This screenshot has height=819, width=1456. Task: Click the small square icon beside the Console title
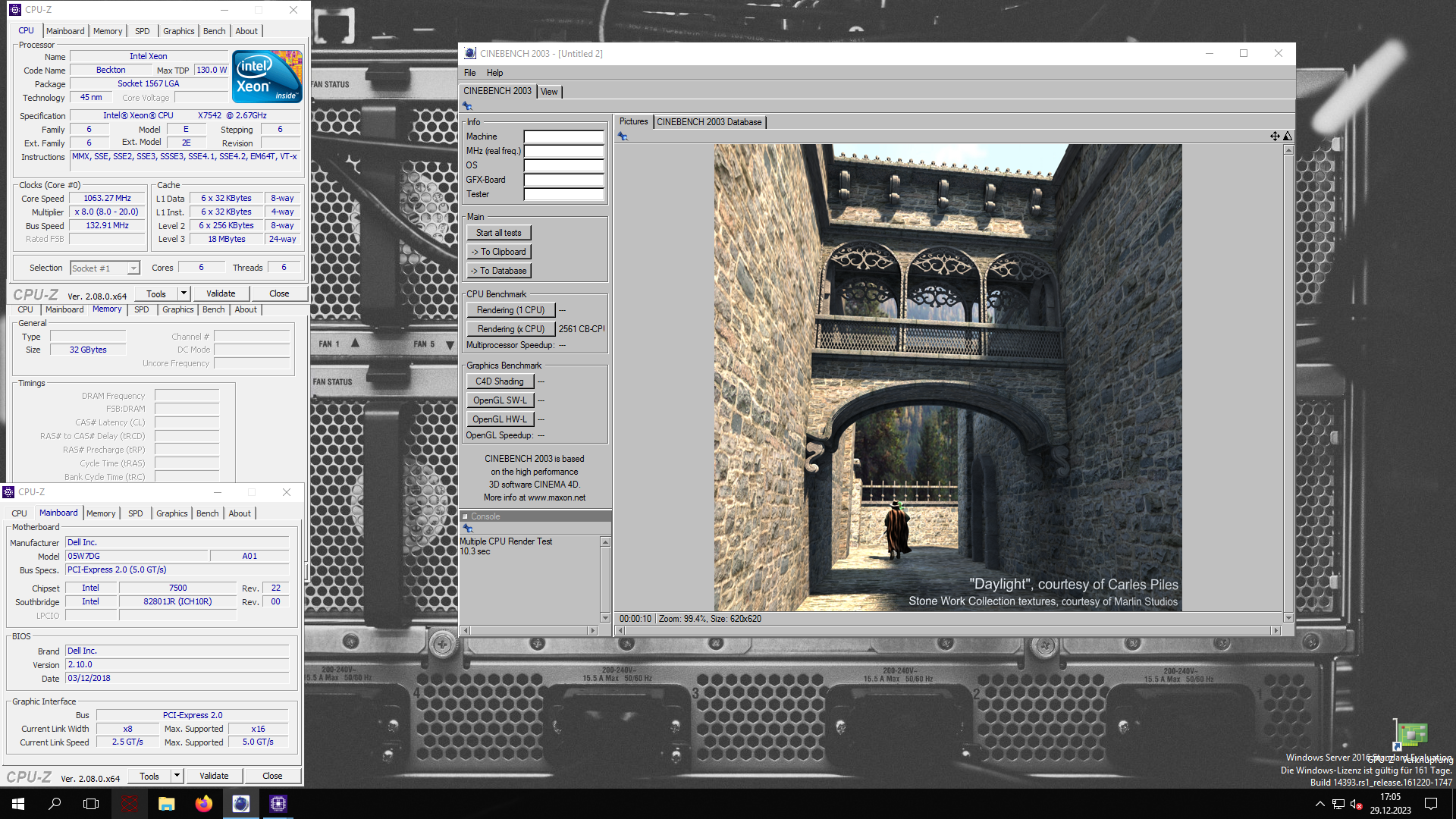point(465,516)
